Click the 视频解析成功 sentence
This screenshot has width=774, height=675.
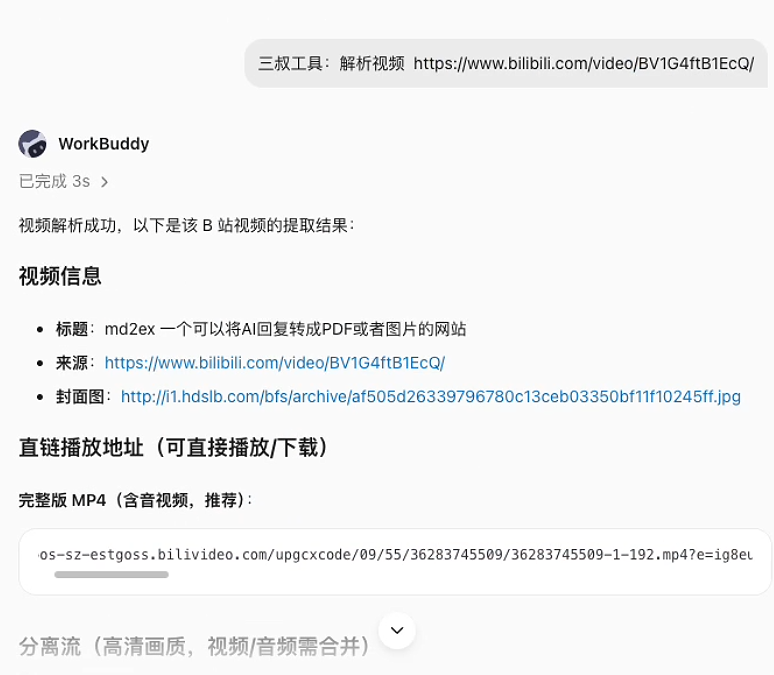(x=187, y=225)
